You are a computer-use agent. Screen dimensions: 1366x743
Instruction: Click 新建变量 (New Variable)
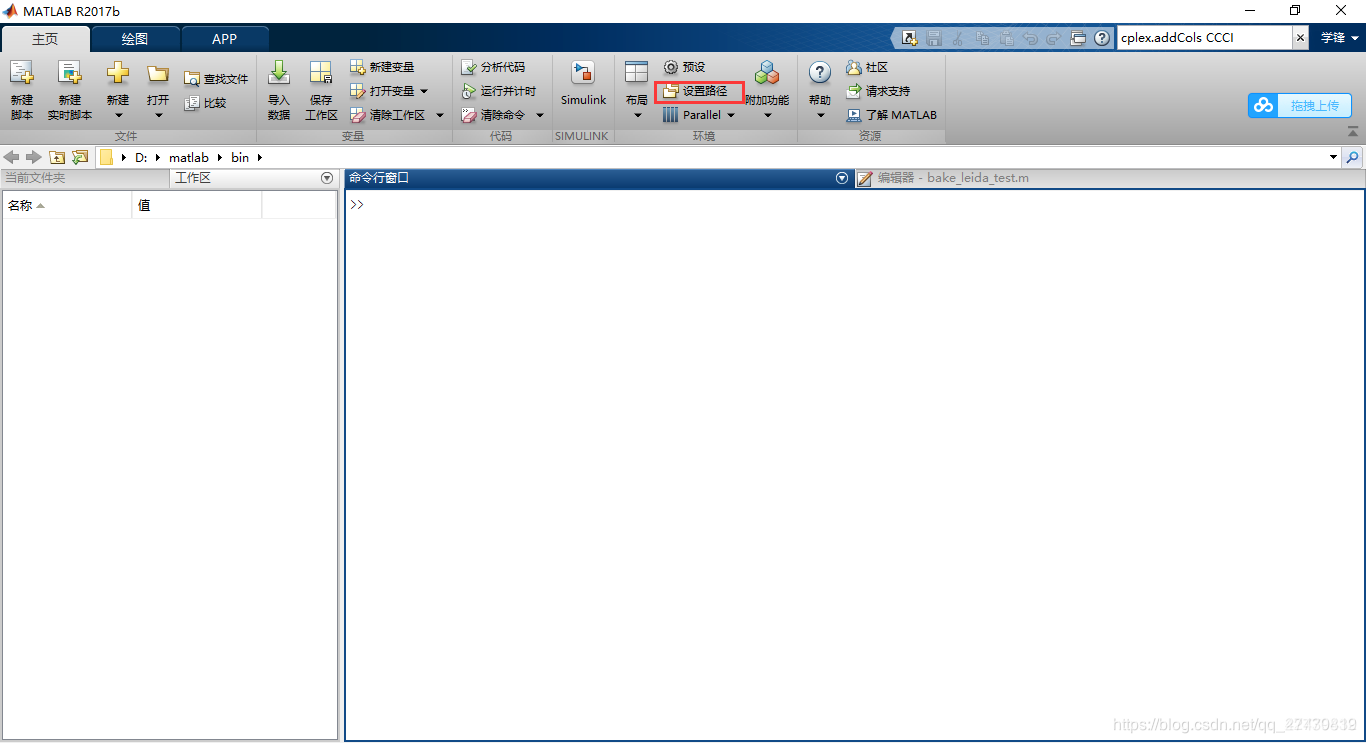[382, 67]
